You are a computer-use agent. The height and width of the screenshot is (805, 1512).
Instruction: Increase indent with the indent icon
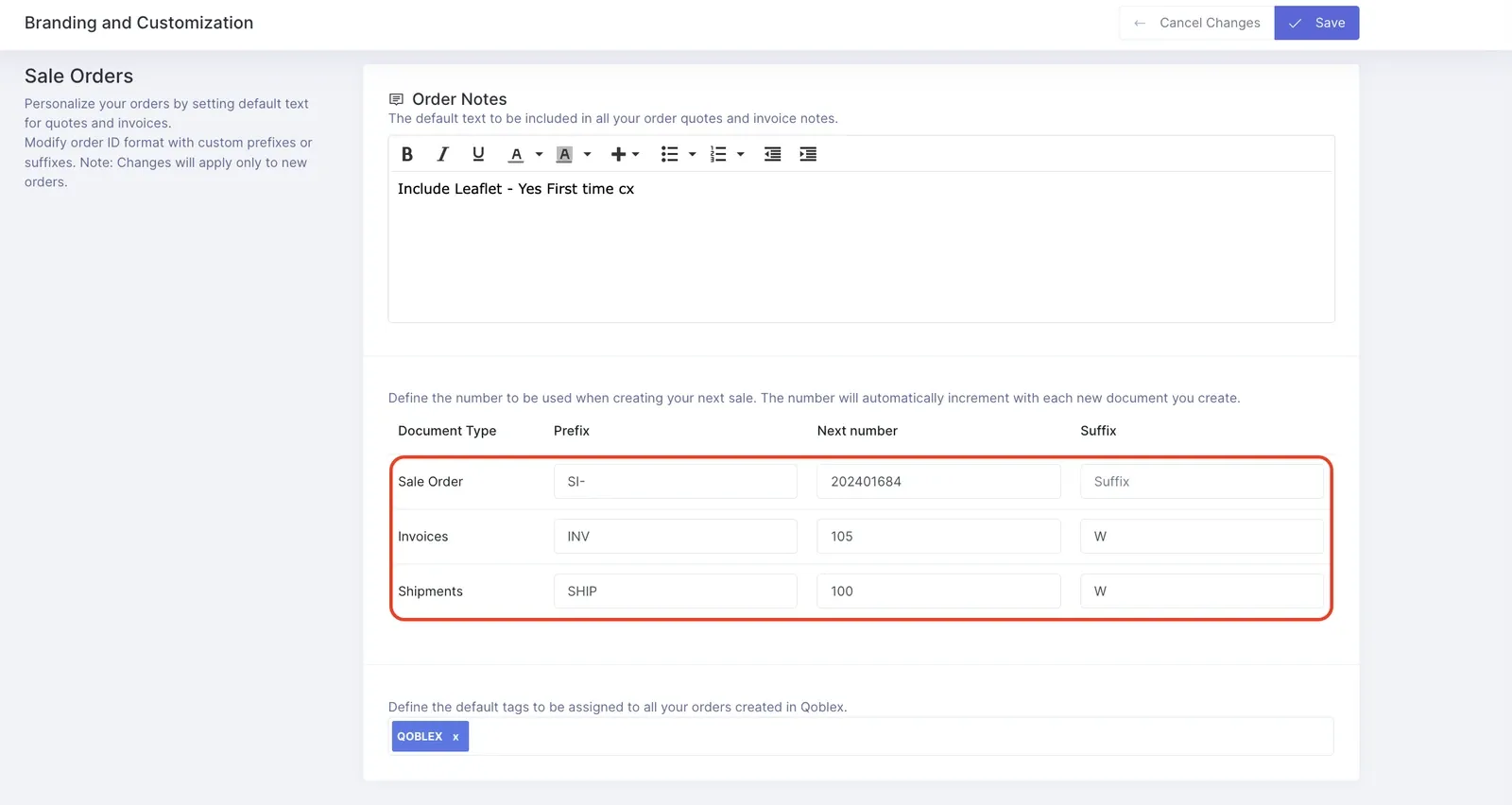(808, 154)
